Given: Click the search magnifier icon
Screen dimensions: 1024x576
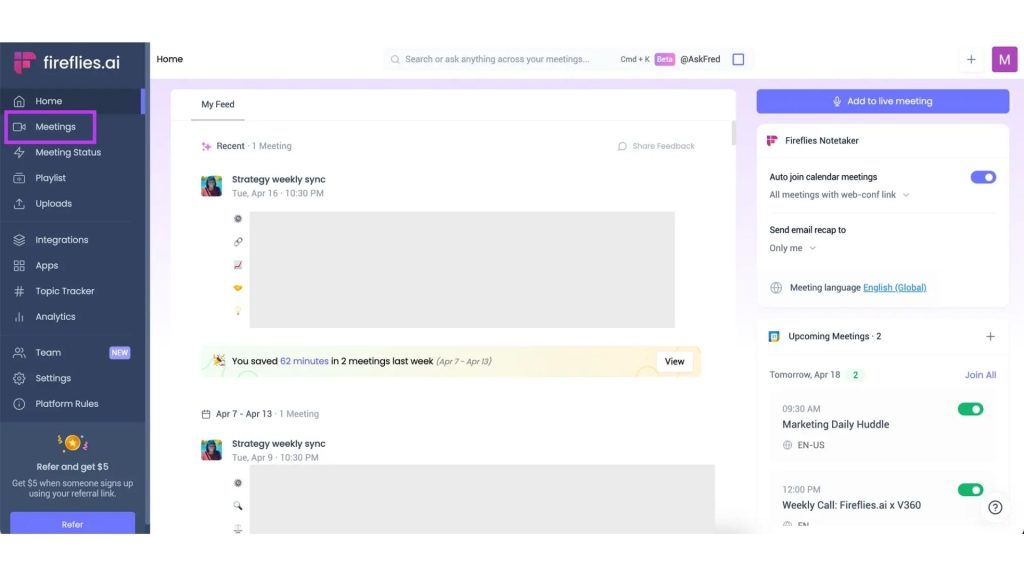Looking at the screenshot, I should (x=395, y=59).
